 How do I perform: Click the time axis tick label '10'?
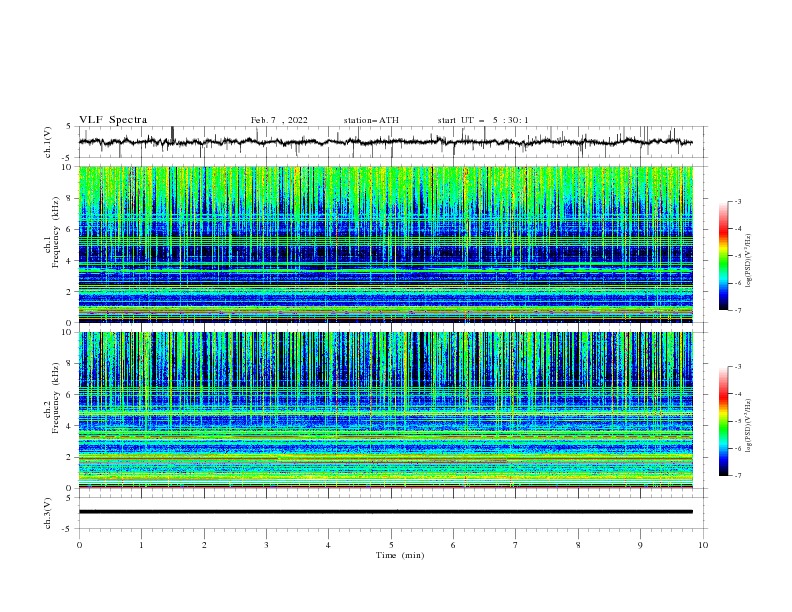tap(703, 545)
